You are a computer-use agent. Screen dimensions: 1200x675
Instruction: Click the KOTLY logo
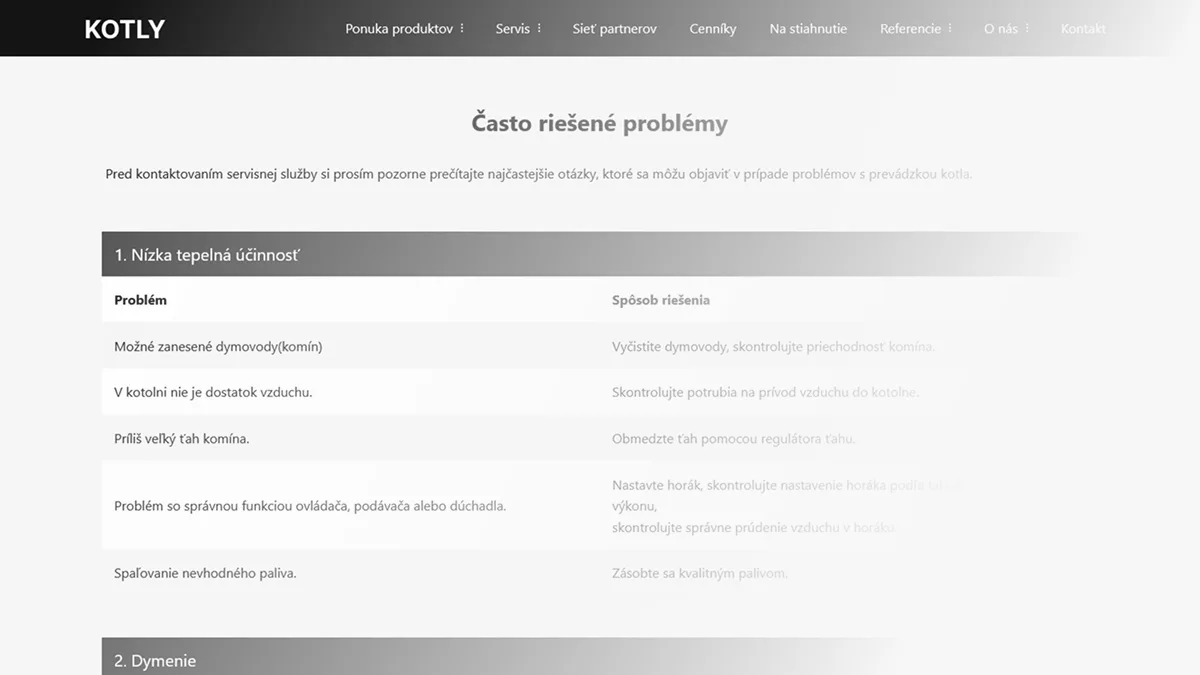click(124, 29)
